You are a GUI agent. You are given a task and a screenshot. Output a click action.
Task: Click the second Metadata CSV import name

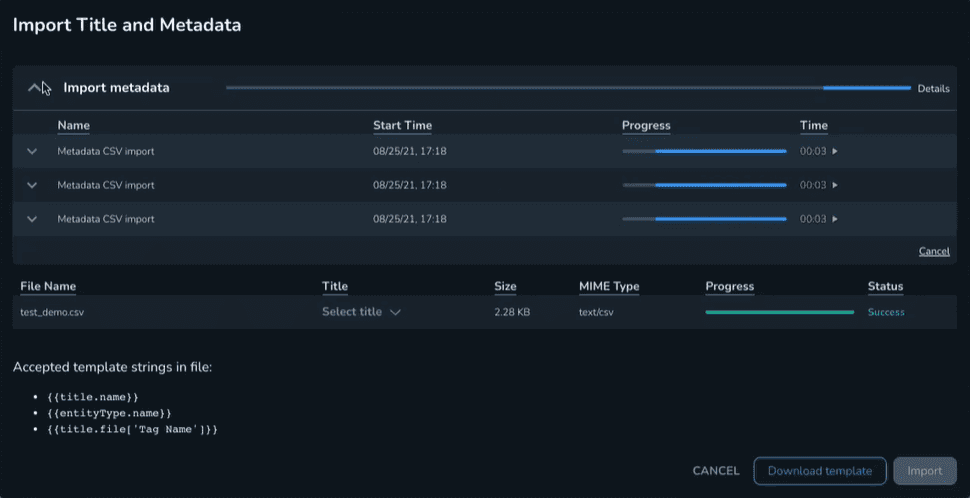click(x=106, y=185)
